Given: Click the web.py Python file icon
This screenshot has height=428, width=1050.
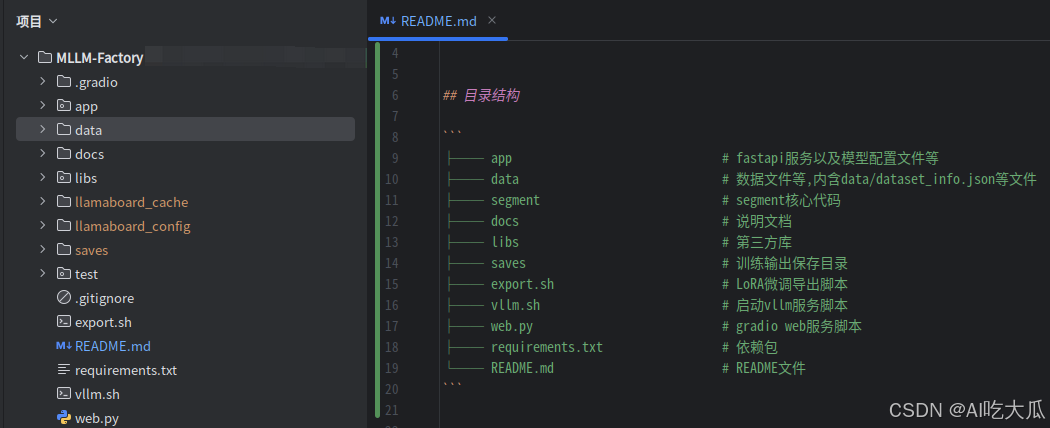Looking at the screenshot, I should coord(64,418).
